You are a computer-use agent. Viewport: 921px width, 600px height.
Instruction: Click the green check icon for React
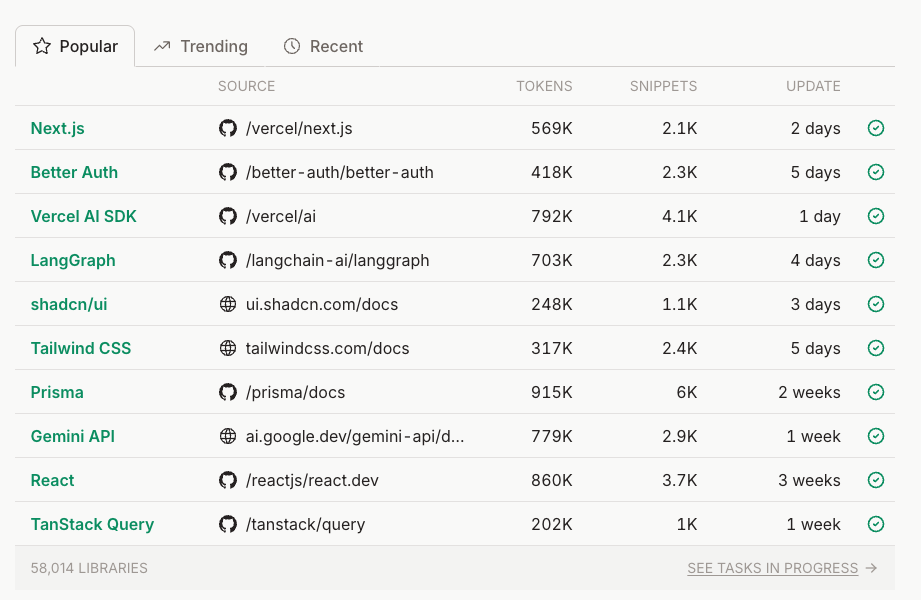[x=876, y=480]
